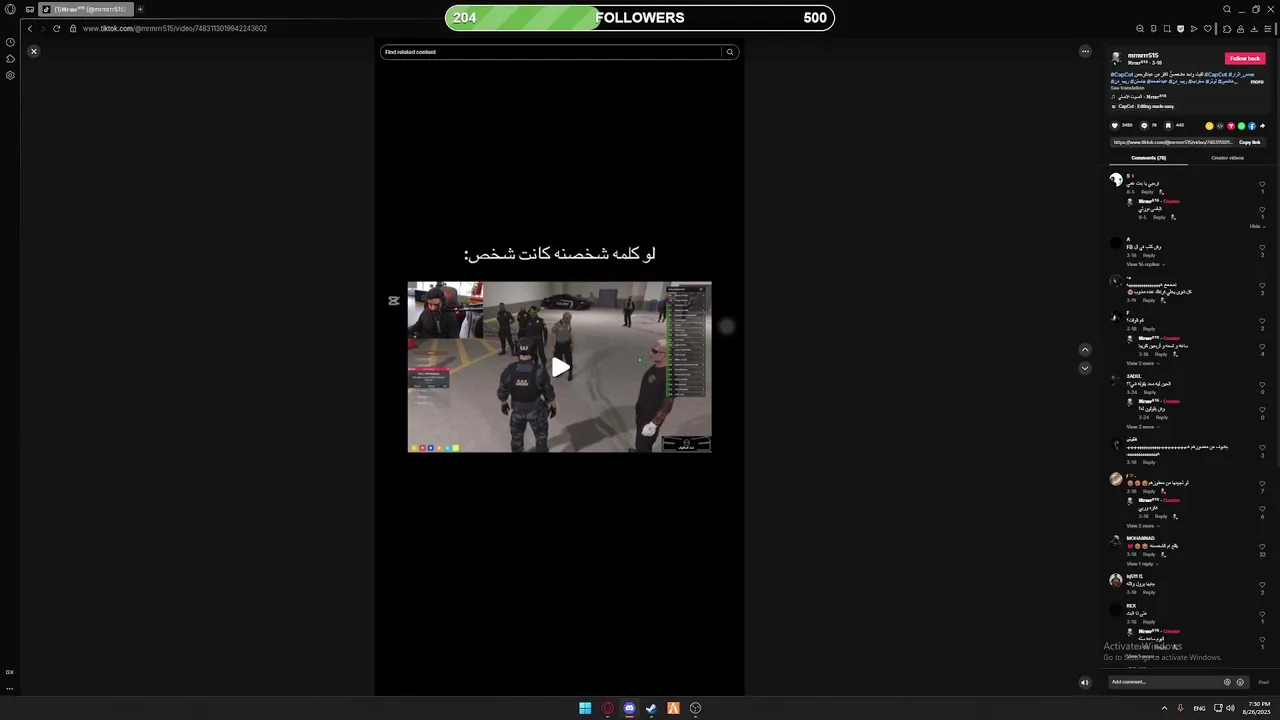Expand View 1 reply under MOHANNAD's comment

click(1141, 564)
